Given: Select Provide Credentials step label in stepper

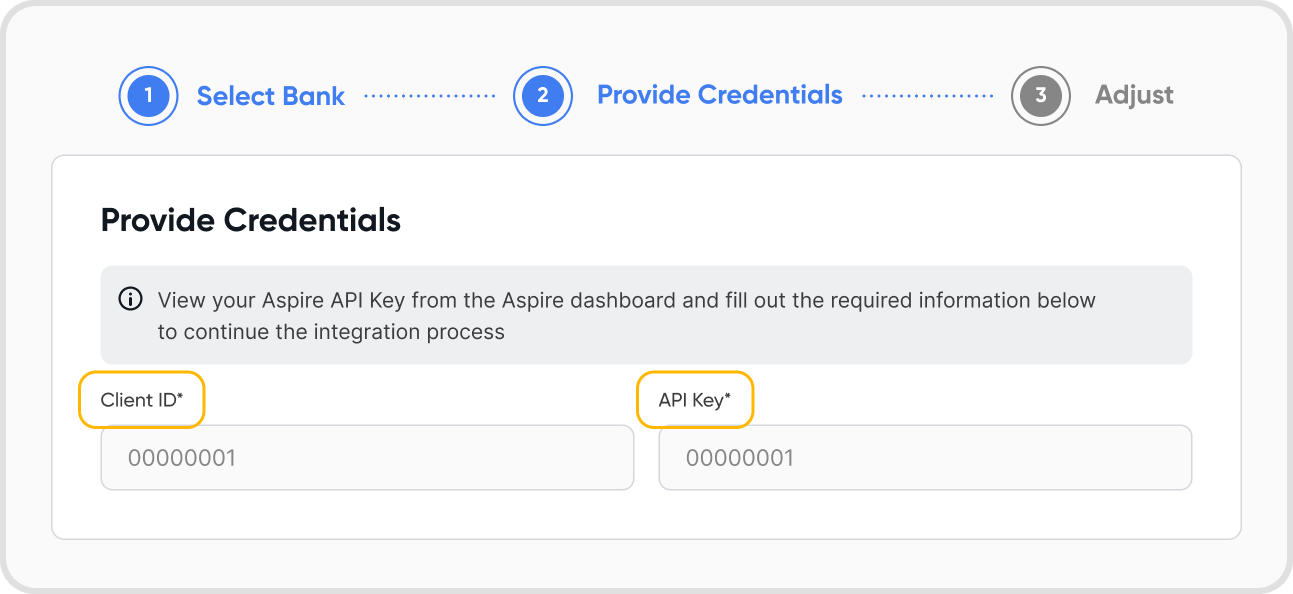Looking at the screenshot, I should [x=720, y=95].
